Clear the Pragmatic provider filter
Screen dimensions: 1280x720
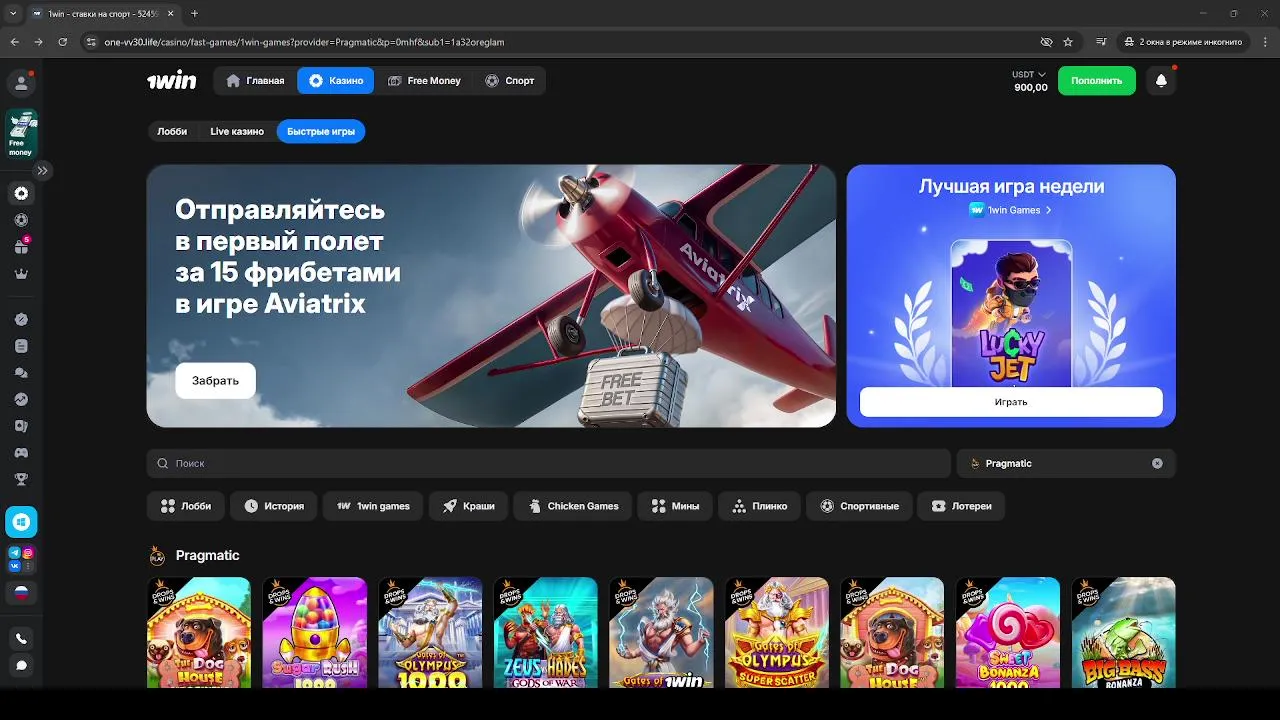[1157, 463]
